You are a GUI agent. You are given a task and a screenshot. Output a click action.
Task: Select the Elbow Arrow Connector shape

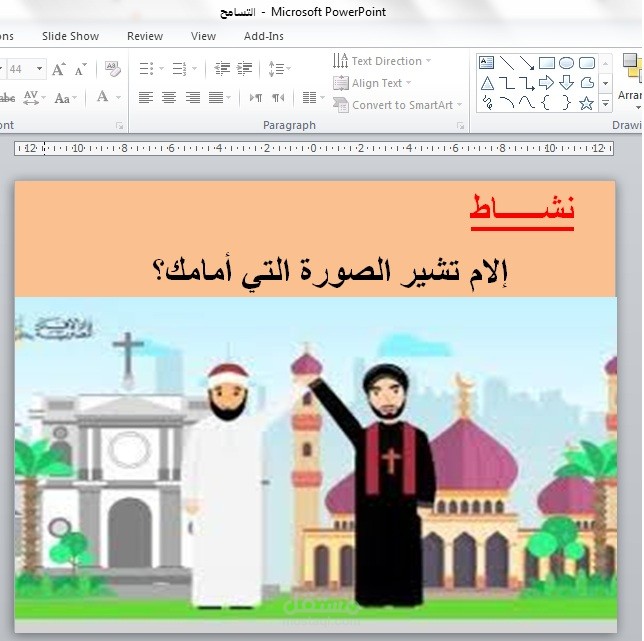[x=527, y=83]
